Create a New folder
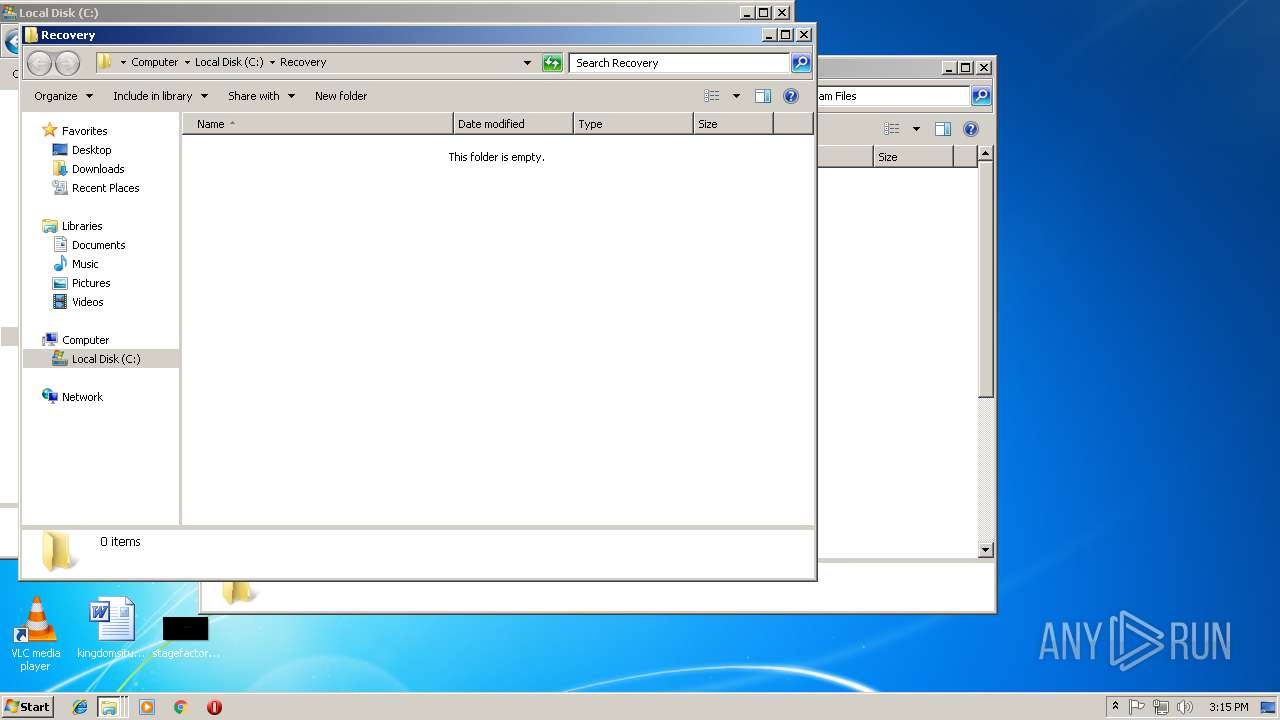Image resolution: width=1280 pixels, height=720 pixels. coord(341,96)
